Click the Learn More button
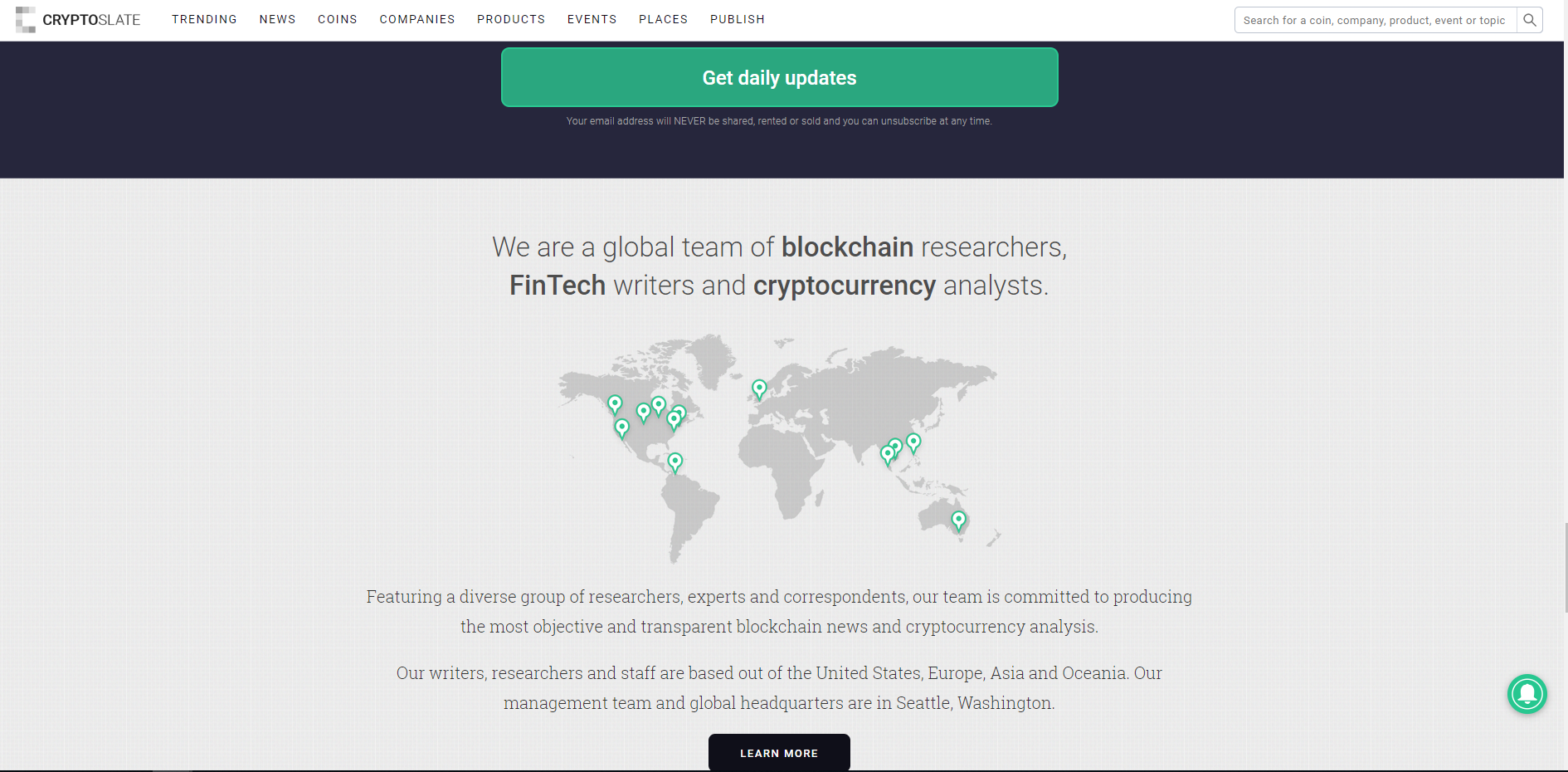 [x=779, y=753]
